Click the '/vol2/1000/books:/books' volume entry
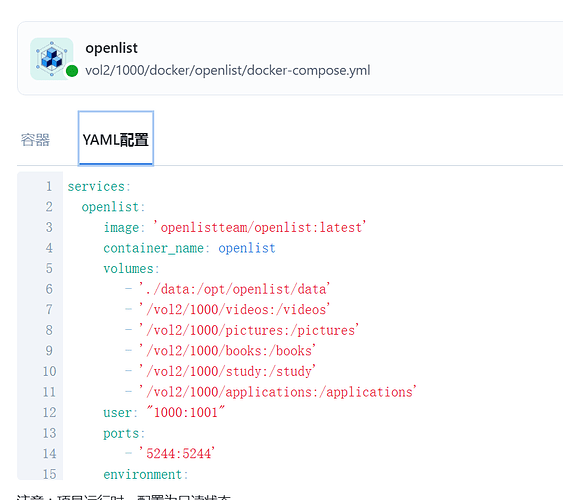 pyautogui.click(x=227, y=351)
